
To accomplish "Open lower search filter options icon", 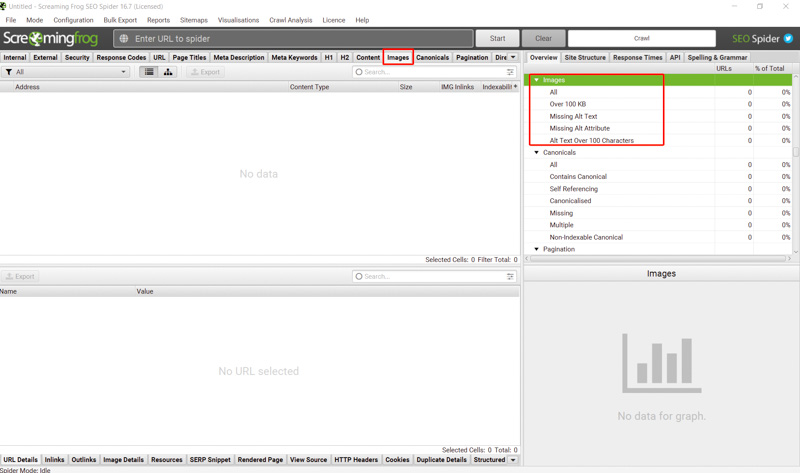I will coord(510,276).
